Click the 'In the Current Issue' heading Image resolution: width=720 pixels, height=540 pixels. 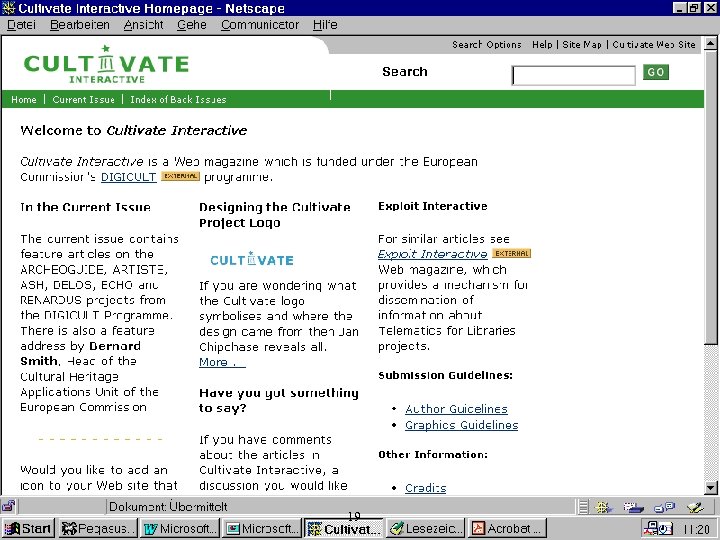pos(85,207)
